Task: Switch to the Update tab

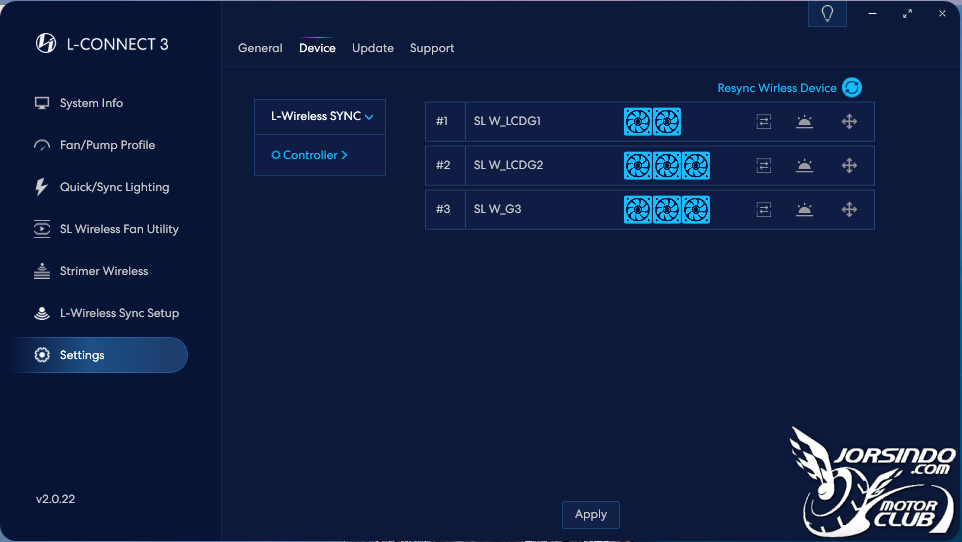Action: pyautogui.click(x=373, y=48)
